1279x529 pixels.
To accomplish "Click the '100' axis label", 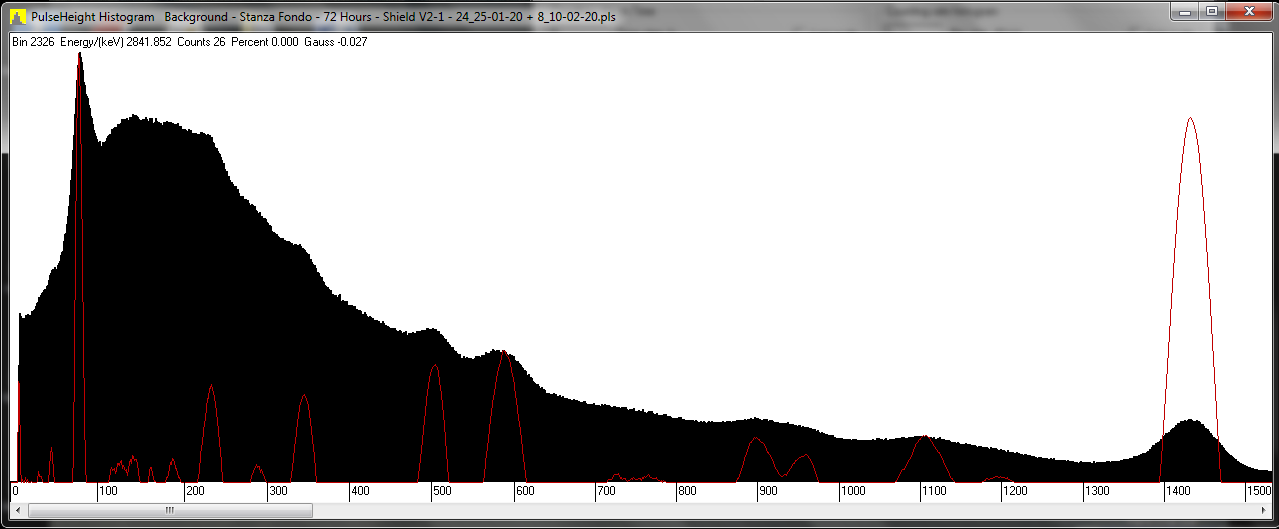I will click(107, 491).
